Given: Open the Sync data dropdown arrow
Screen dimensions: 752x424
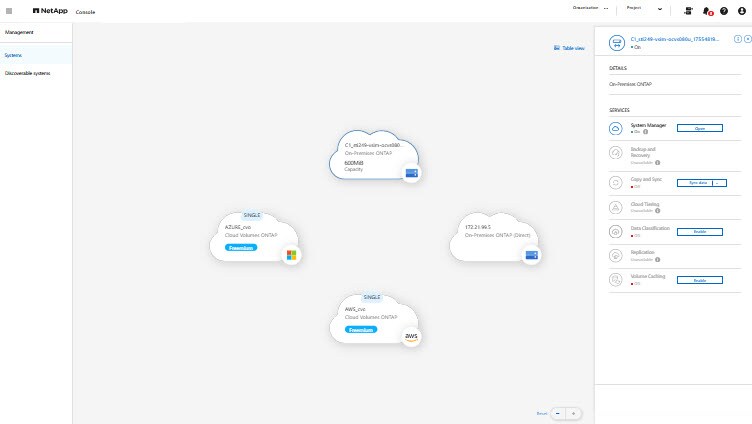Looking at the screenshot, I should click(x=720, y=183).
